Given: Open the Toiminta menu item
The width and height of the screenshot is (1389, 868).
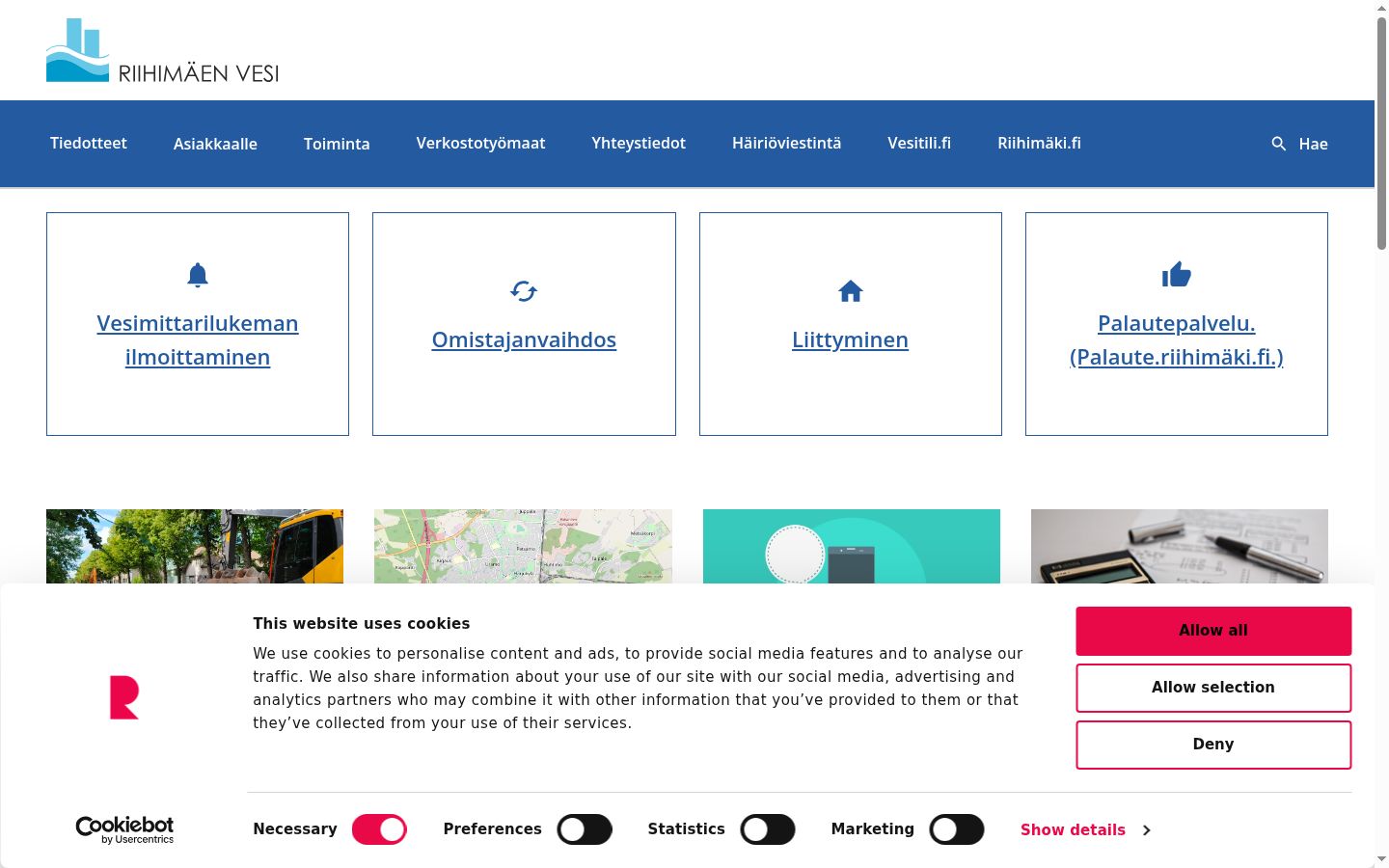Looking at the screenshot, I should click(337, 144).
